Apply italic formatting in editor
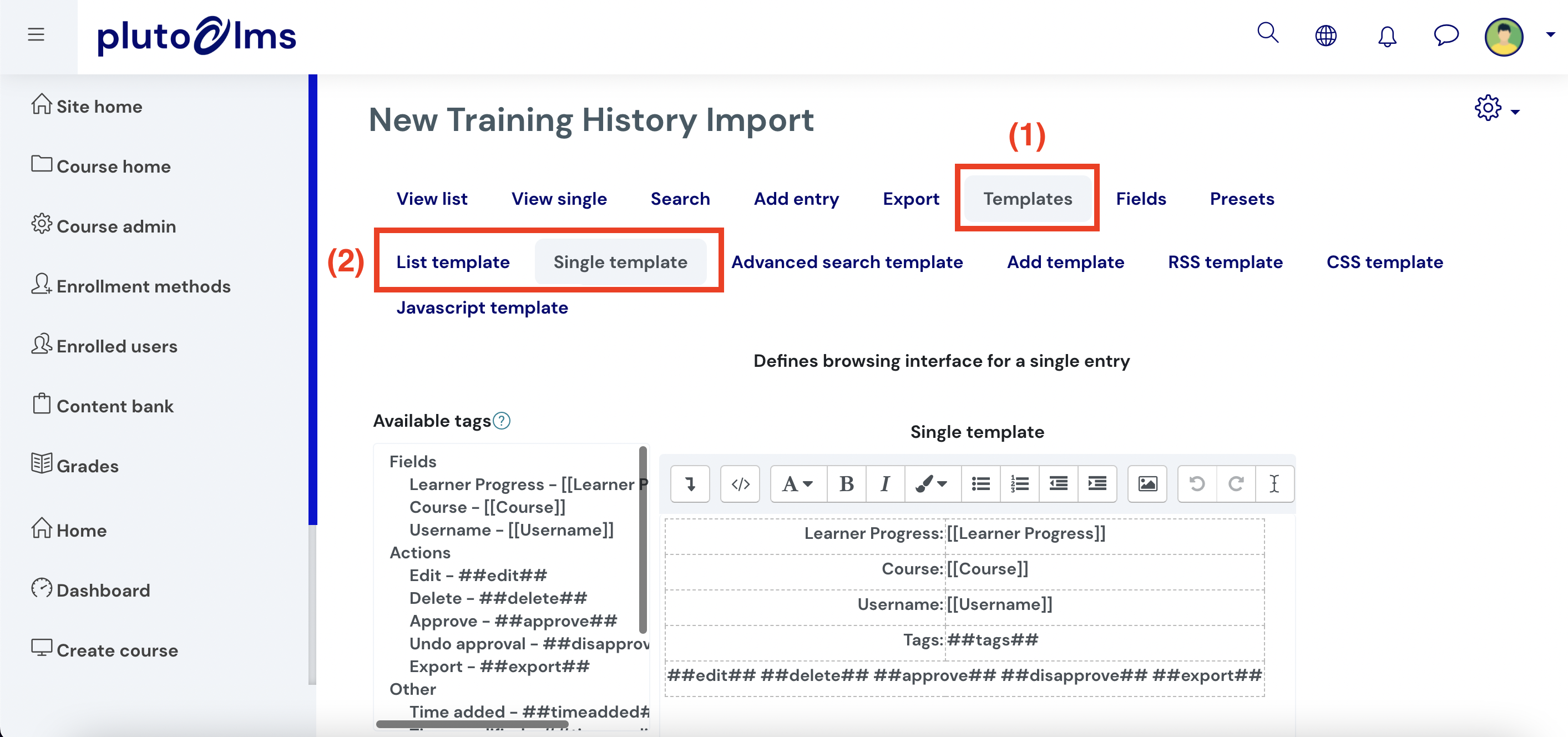The width and height of the screenshot is (1568, 737). click(886, 484)
